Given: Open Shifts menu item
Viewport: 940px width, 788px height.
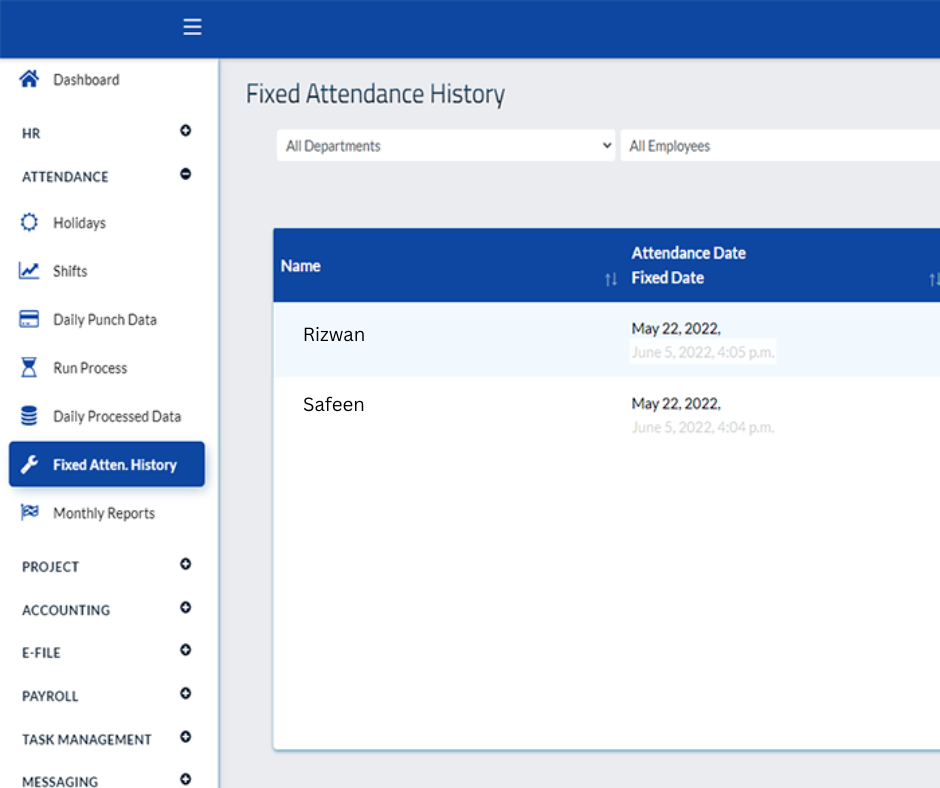Looking at the screenshot, I should point(70,271).
